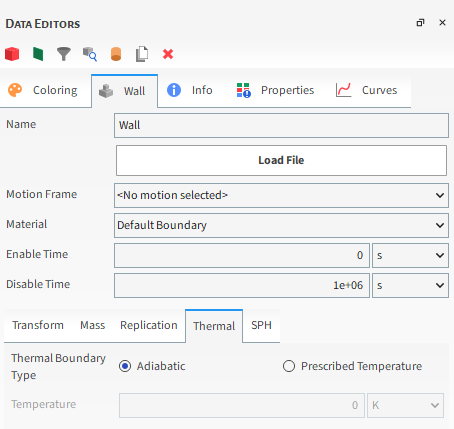Viewport: 454px width, 429px height.
Task: Click the search geometry magnifier icon
Action: coord(90,54)
